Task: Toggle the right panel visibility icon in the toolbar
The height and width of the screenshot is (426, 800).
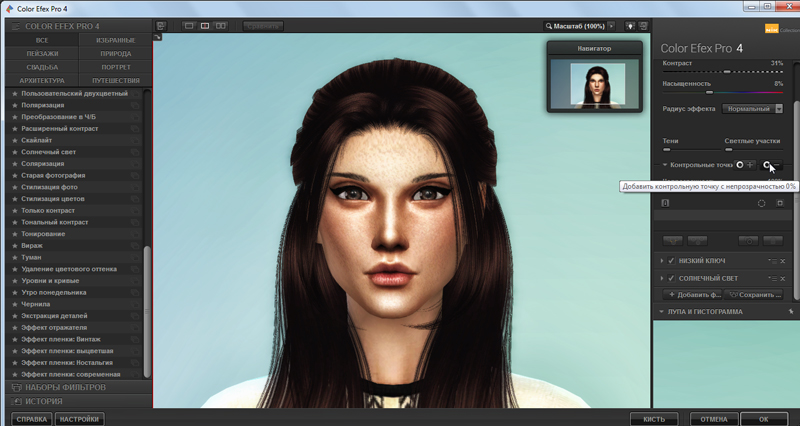Action: pyautogui.click(x=643, y=26)
